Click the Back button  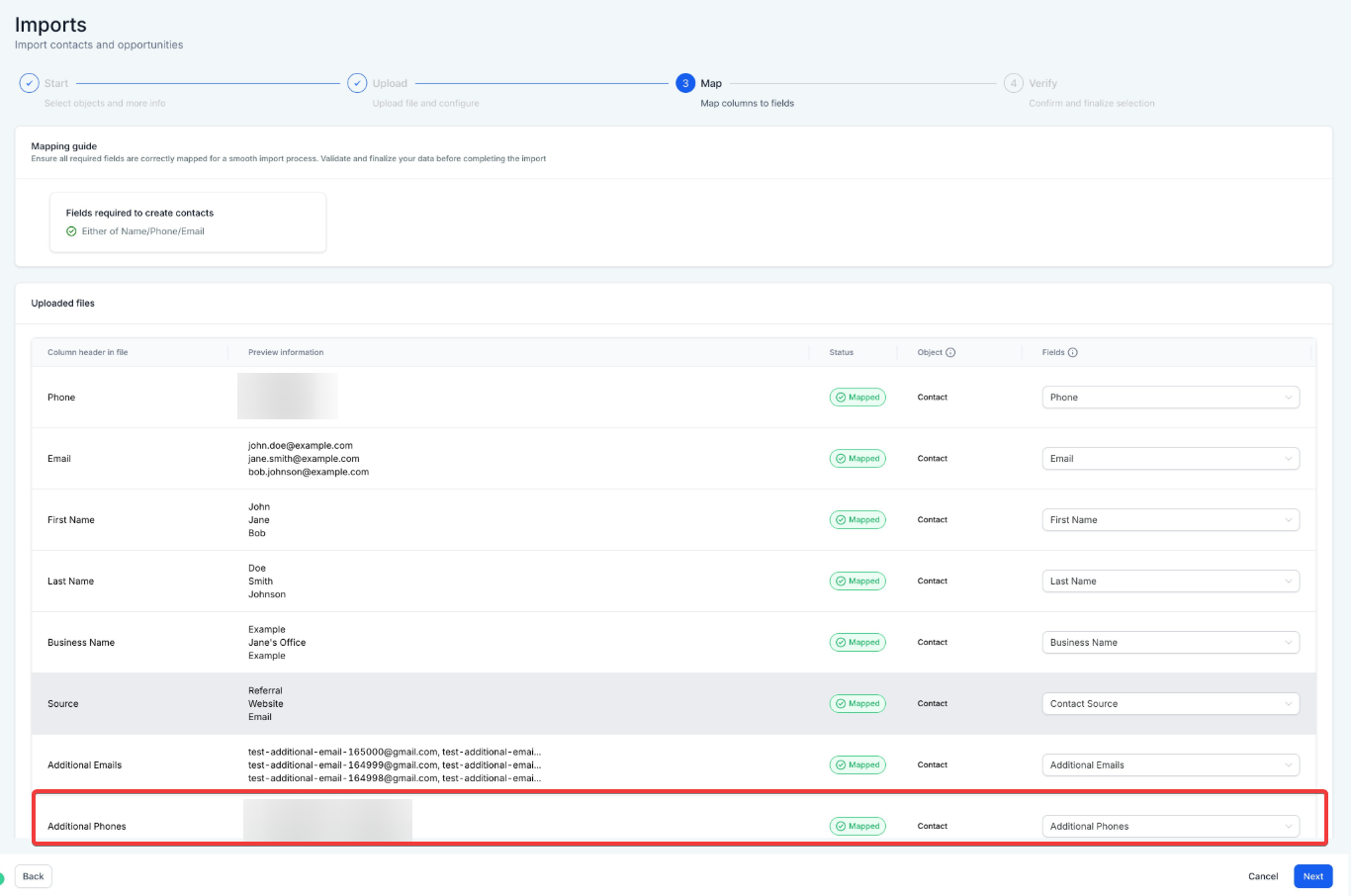coord(34,876)
